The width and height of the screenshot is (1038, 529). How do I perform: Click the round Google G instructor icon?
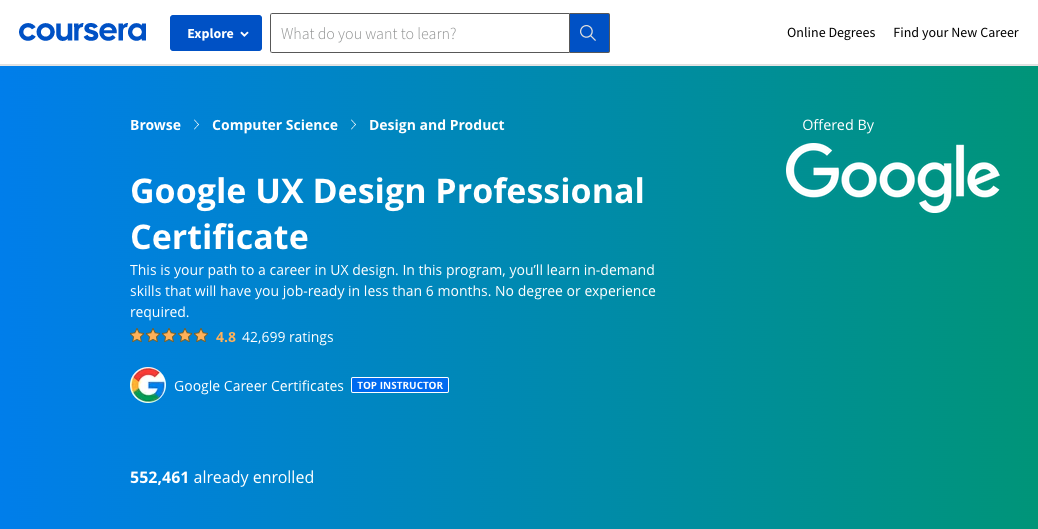click(x=148, y=385)
